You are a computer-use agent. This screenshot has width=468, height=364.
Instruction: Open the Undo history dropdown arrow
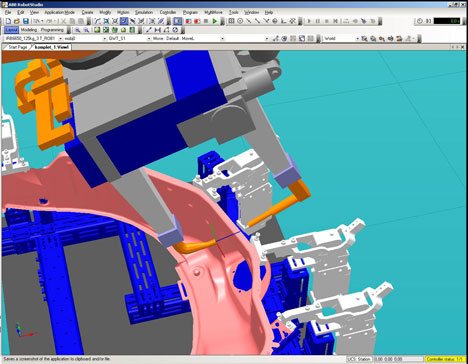point(42,21)
